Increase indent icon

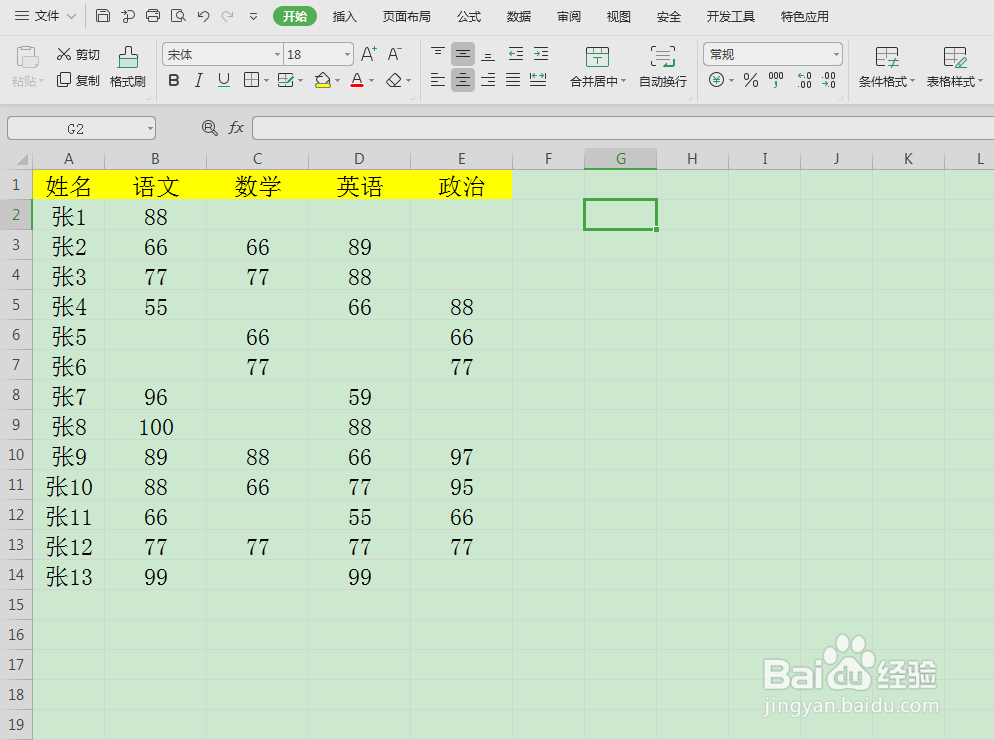pyautogui.click(x=541, y=55)
